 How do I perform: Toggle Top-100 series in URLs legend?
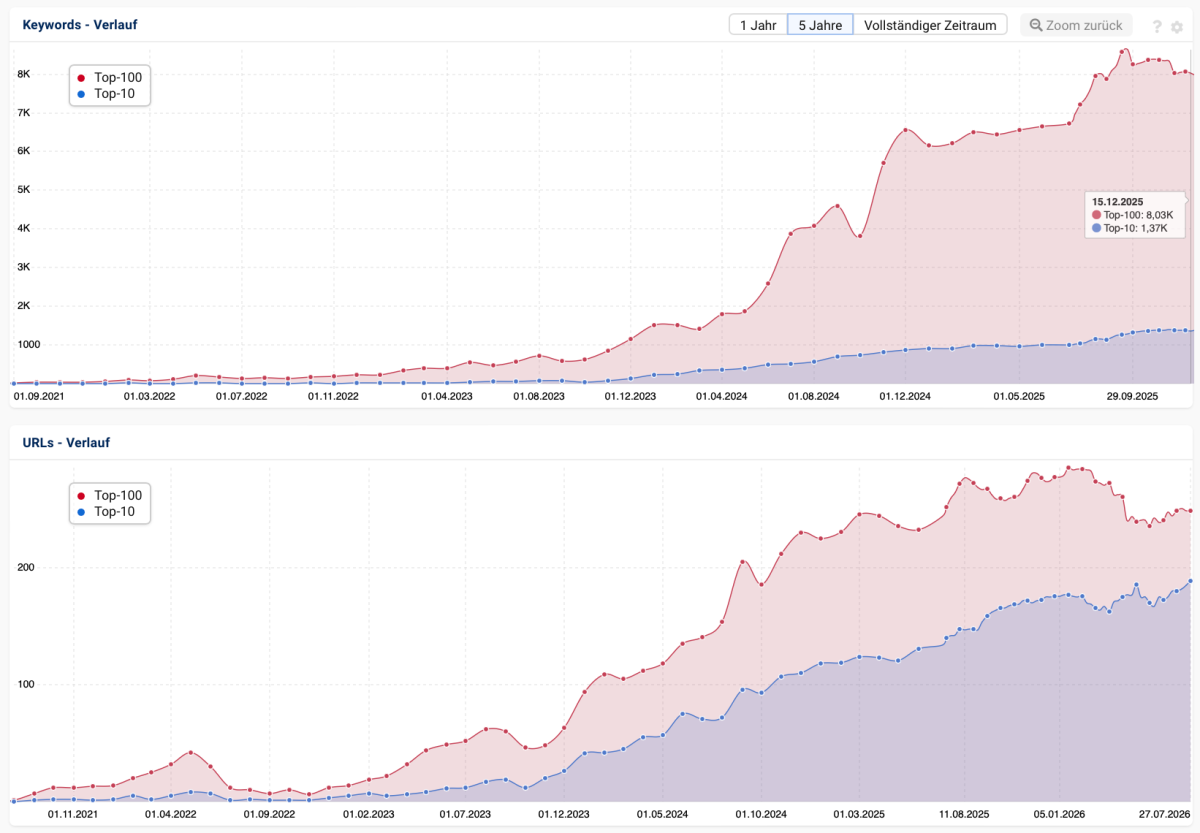pos(109,495)
